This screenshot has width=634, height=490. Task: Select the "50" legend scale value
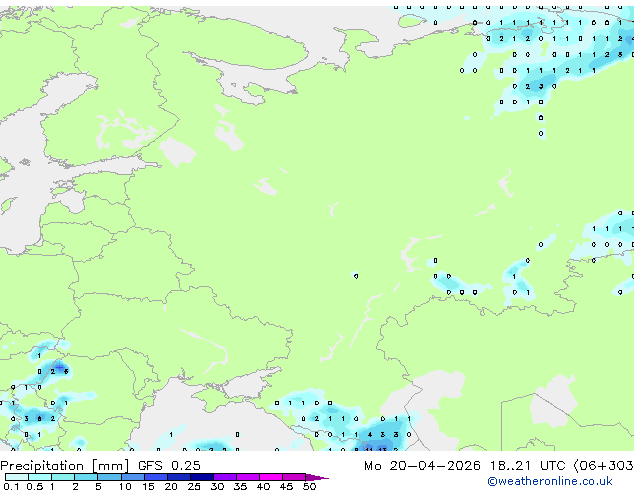pos(309,486)
